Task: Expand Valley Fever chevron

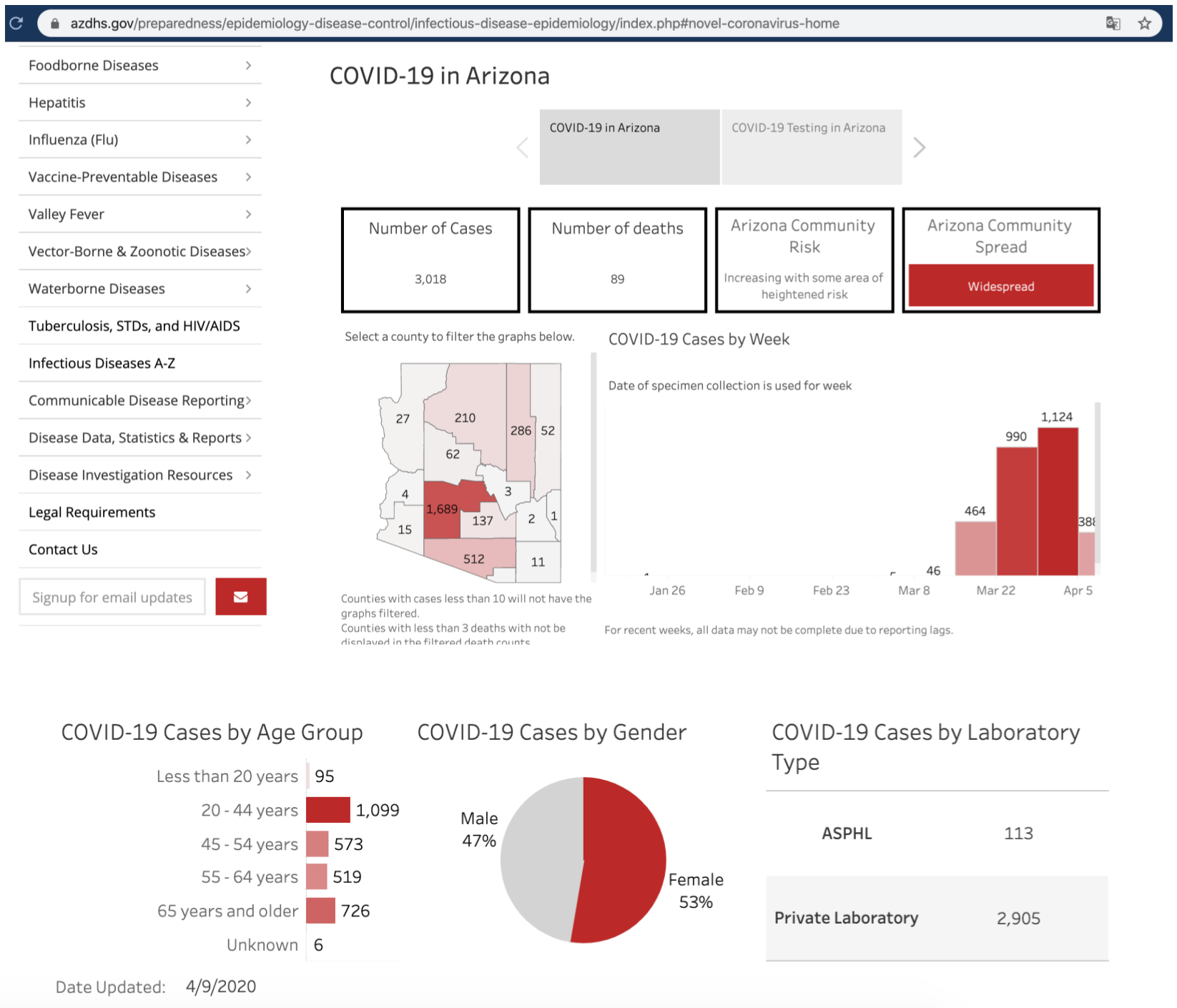Action: (248, 214)
